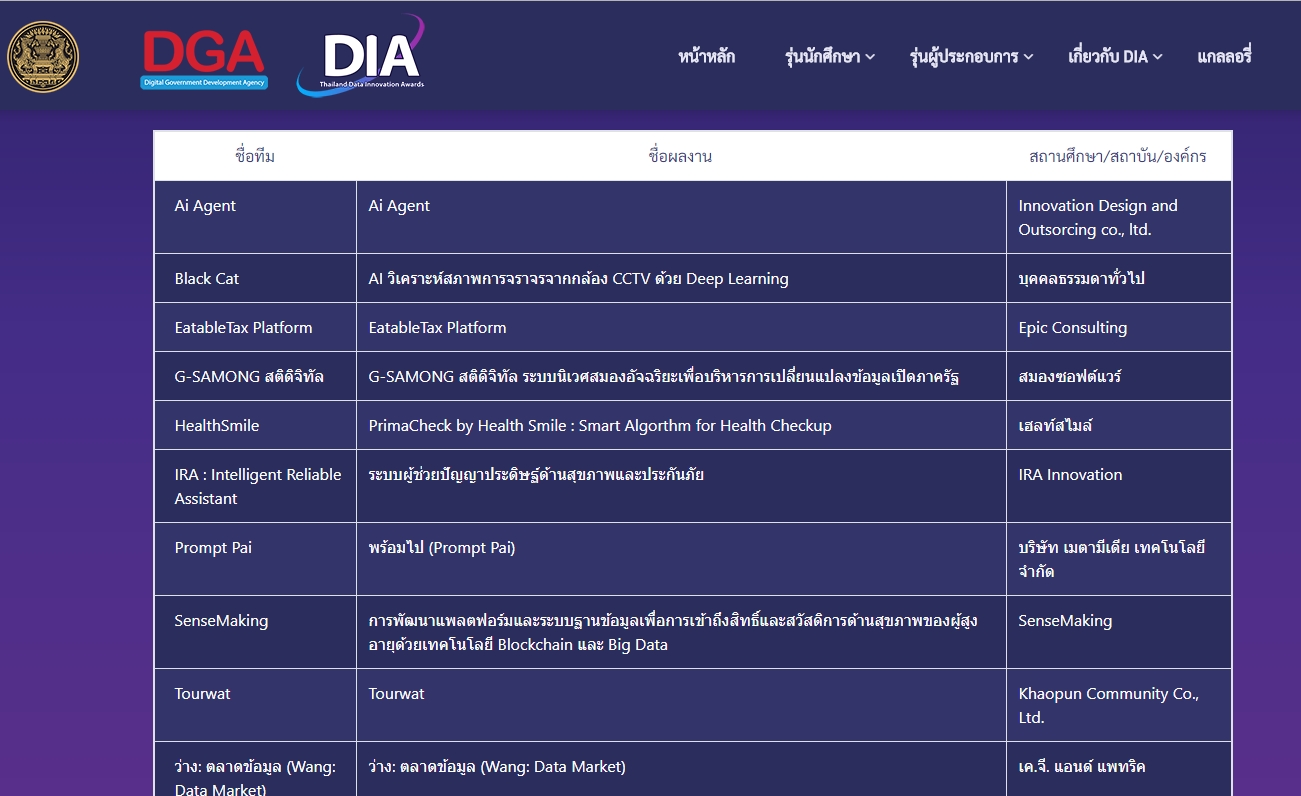The image size is (1301, 796).
Task: Select IRA : Intelligent Reliable Assistant cell
Action: [255, 486]
